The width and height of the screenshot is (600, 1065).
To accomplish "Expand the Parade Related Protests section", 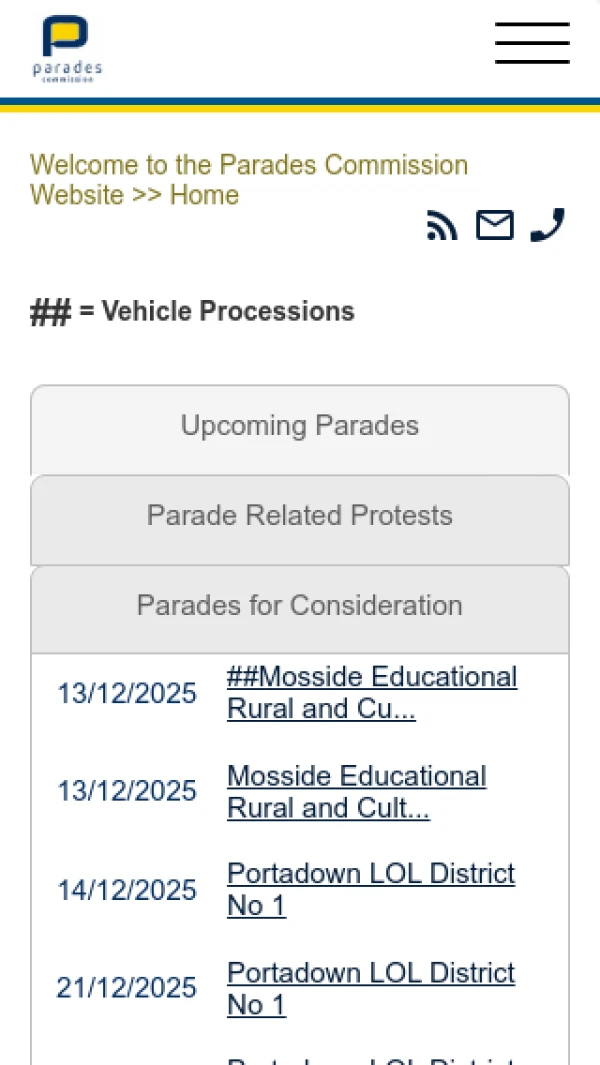I will point(300,516).
